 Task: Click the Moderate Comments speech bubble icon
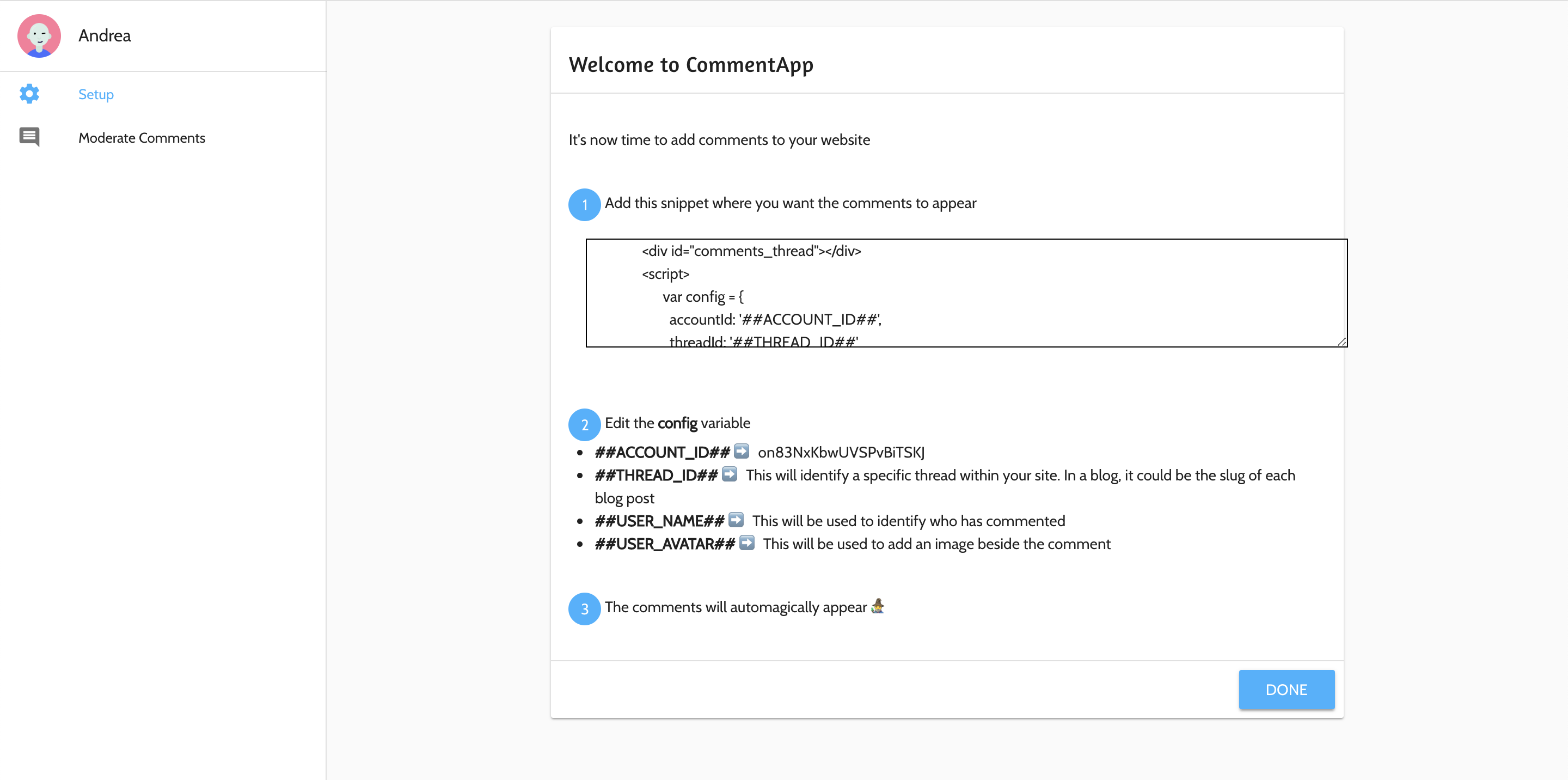29,137
